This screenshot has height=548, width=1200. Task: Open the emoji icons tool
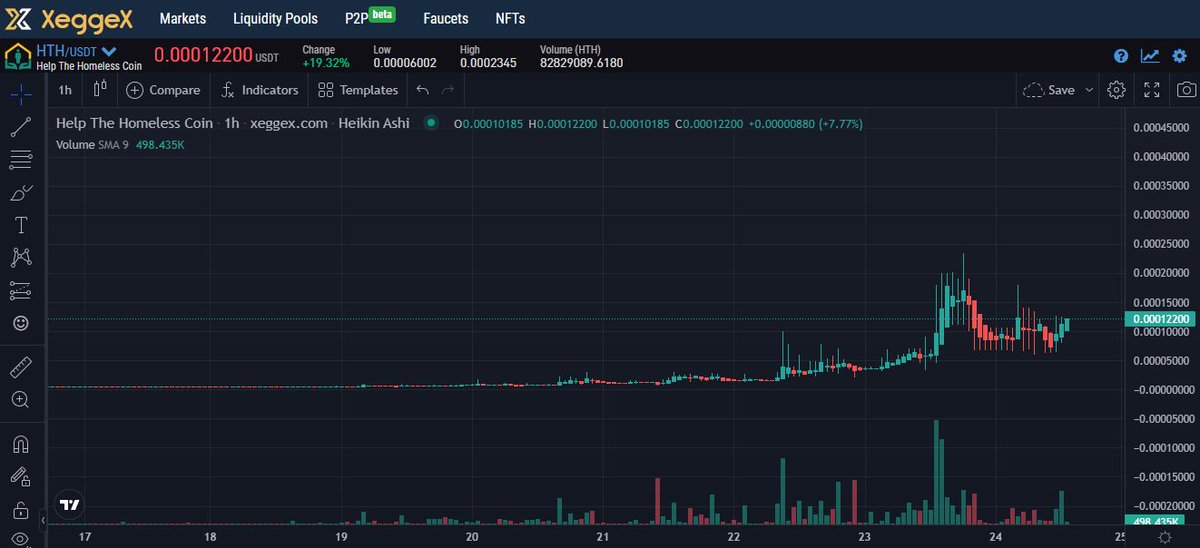click(21, 324)
